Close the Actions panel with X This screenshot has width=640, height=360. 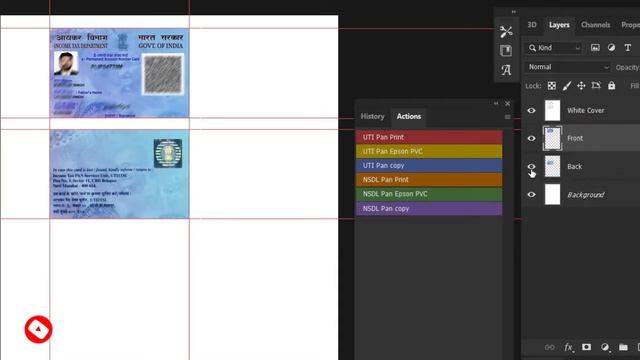(507, 104)
